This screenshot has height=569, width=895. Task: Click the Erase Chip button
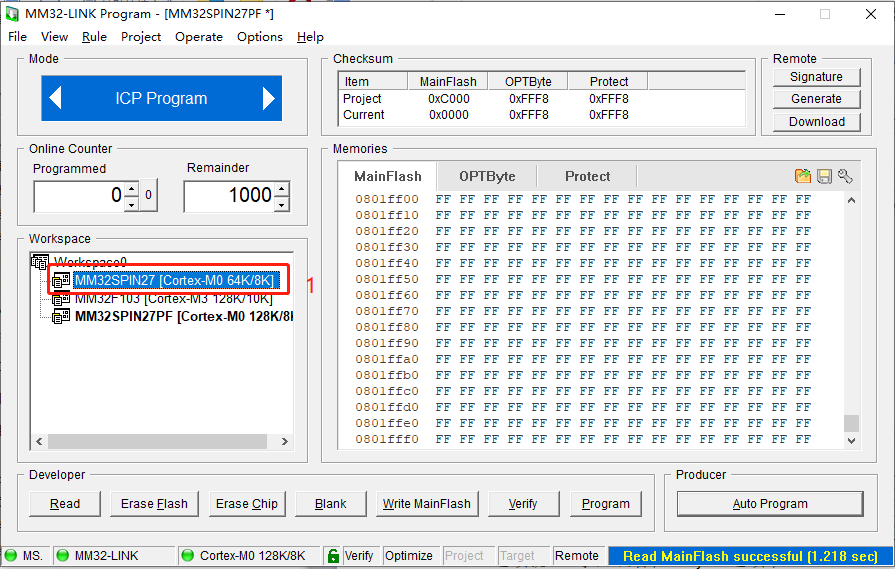[x=247, y=504]
